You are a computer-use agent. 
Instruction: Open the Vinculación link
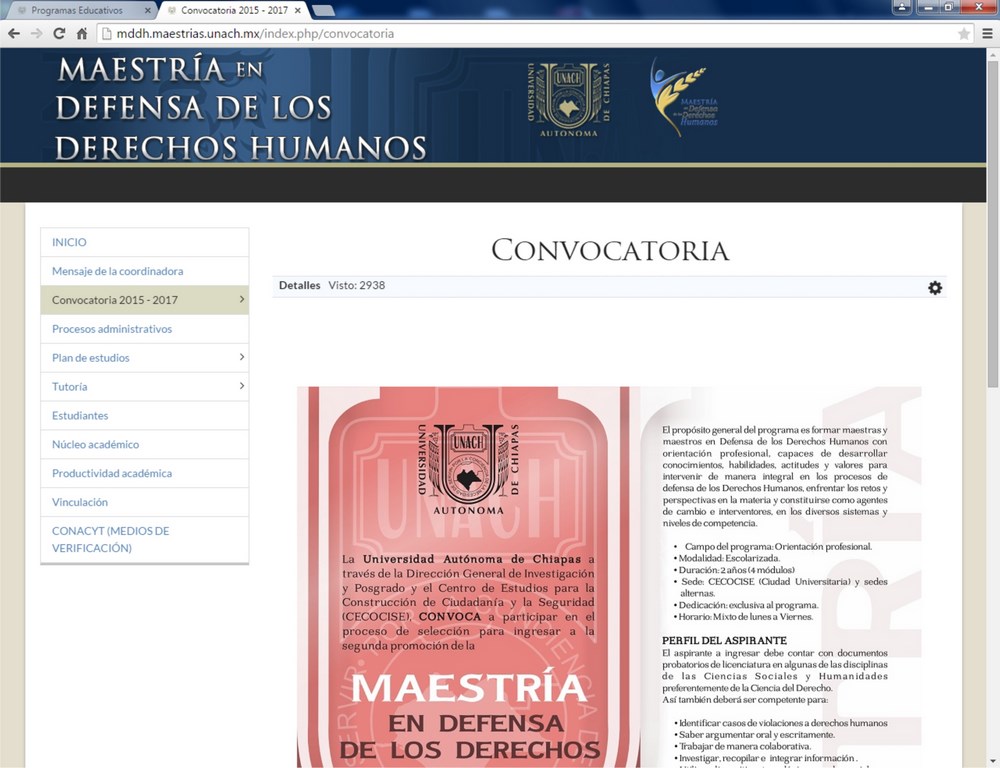coord(145,502)
